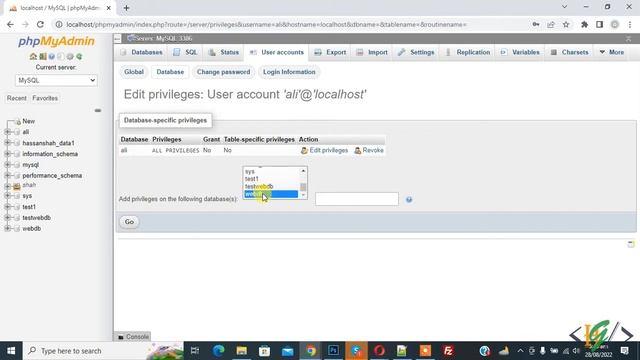The width and height of the screenshot is (640, 360).
Task: Expand testwebdb database node
Action: (7, 218)
